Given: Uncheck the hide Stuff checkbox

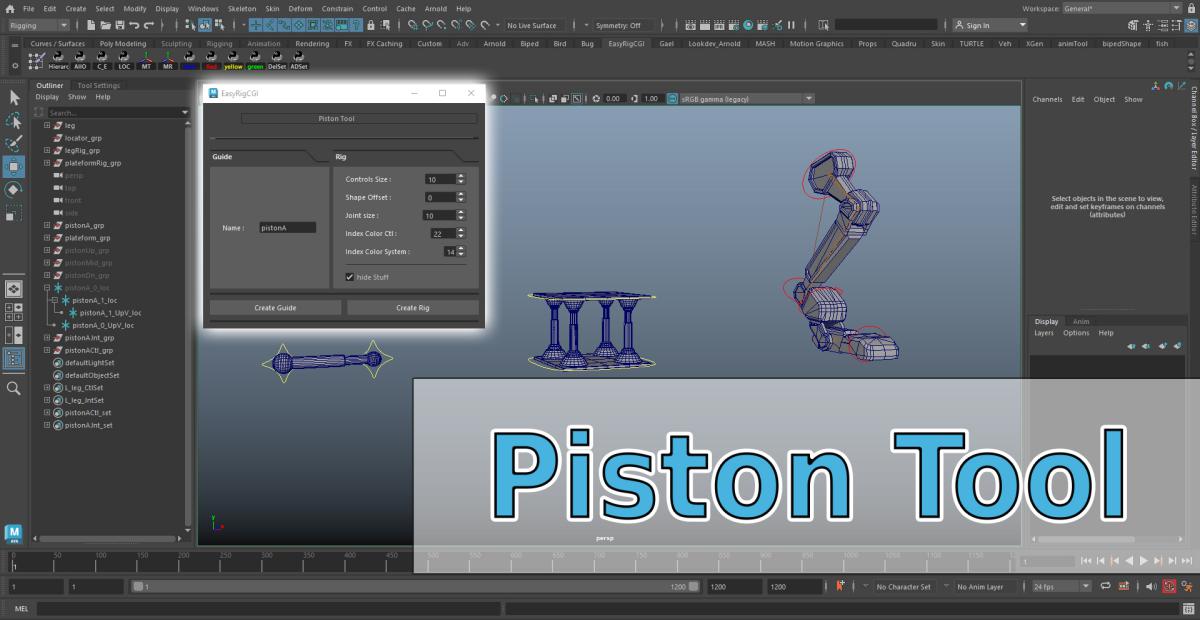Looking at the screenshot, I should coord(350,277).
